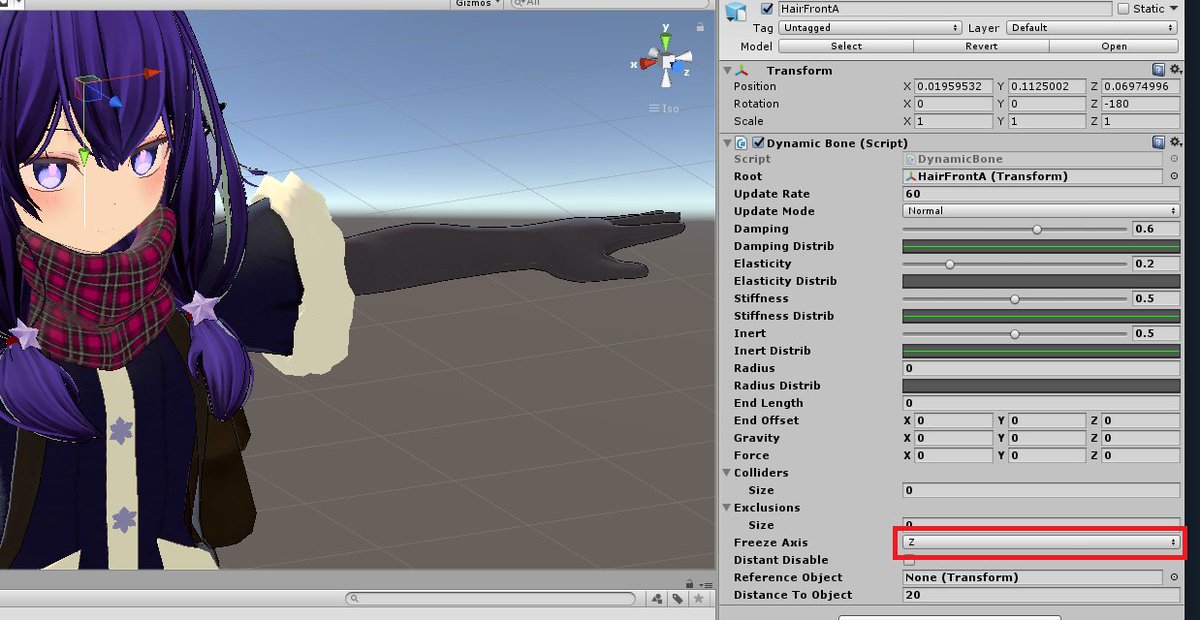Click the Transform component axes icon

742,70
